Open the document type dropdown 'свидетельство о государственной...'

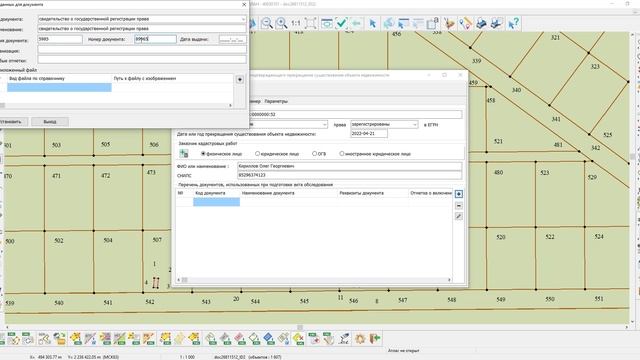pos(243,19)
